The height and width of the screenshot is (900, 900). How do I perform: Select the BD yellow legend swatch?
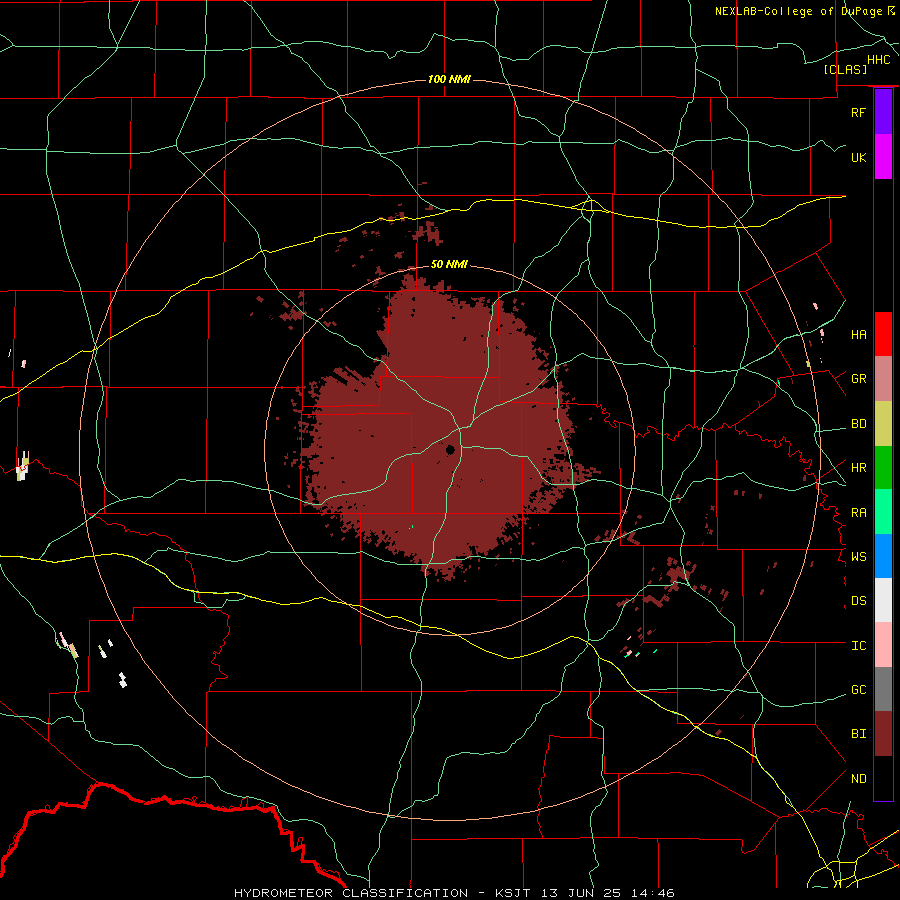click(x=883, y=423)
